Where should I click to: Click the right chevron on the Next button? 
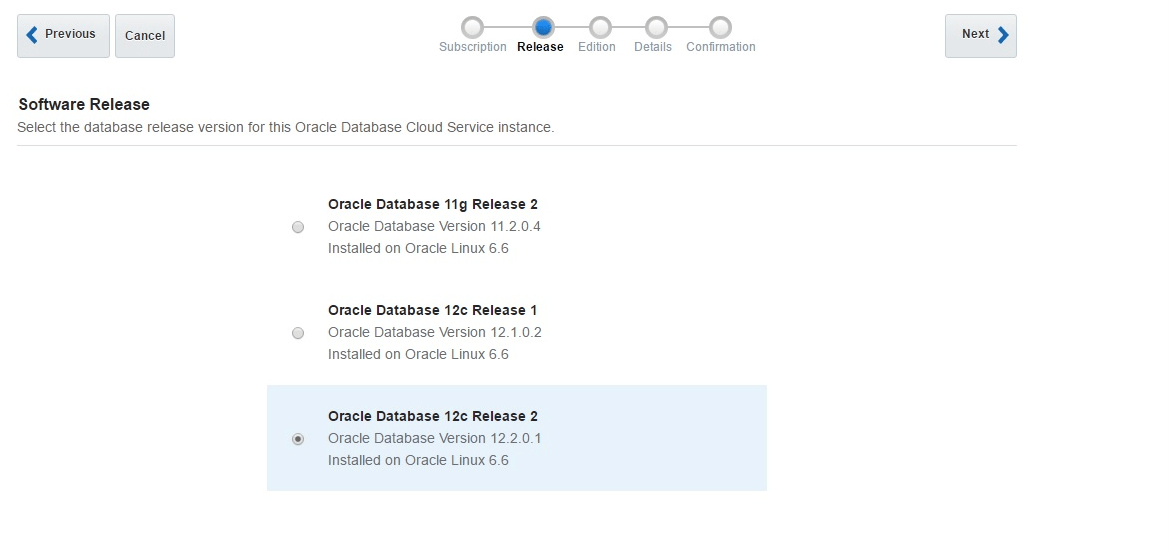pos(1003,35)
